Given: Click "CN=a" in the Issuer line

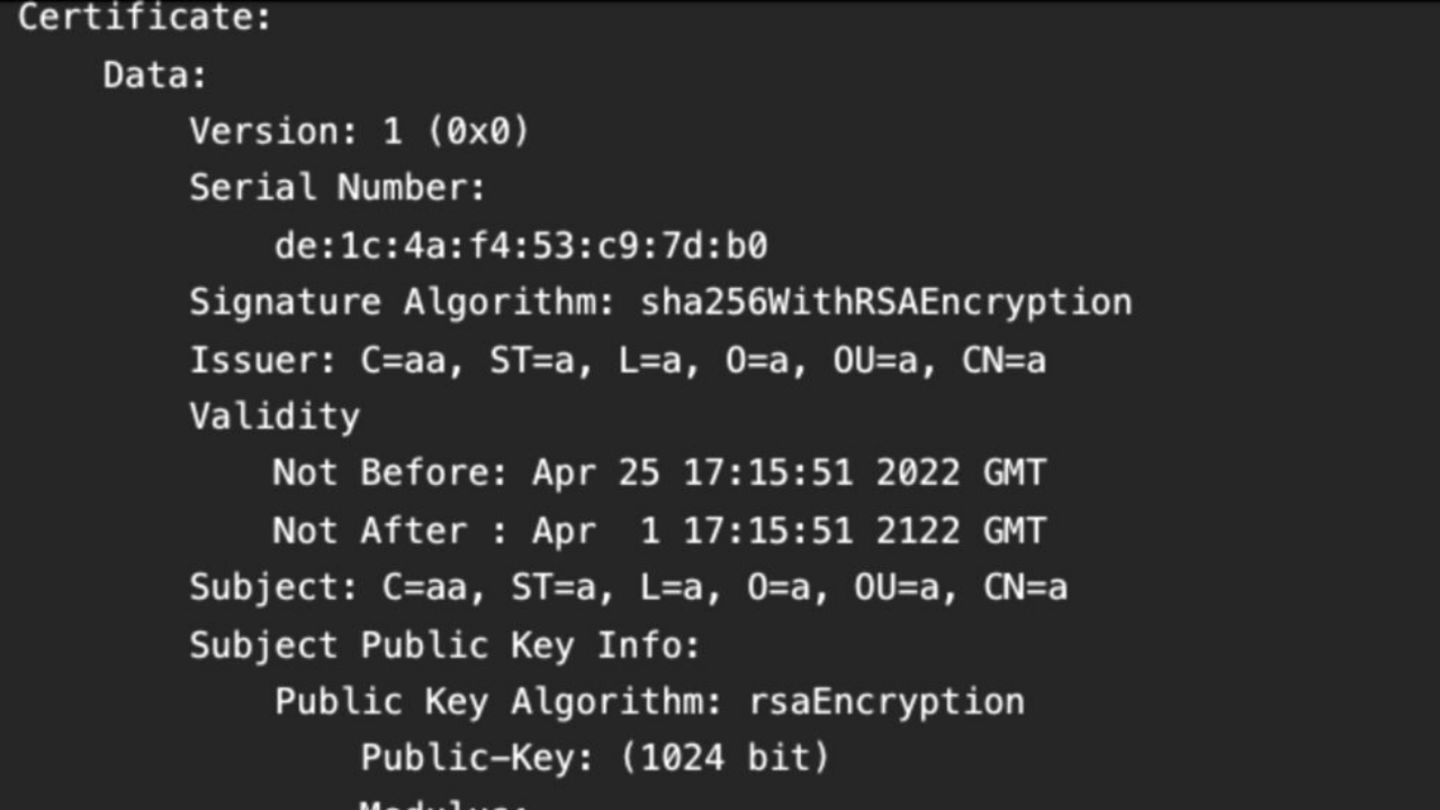Looking at the screenshot, I should (1004, 359).
